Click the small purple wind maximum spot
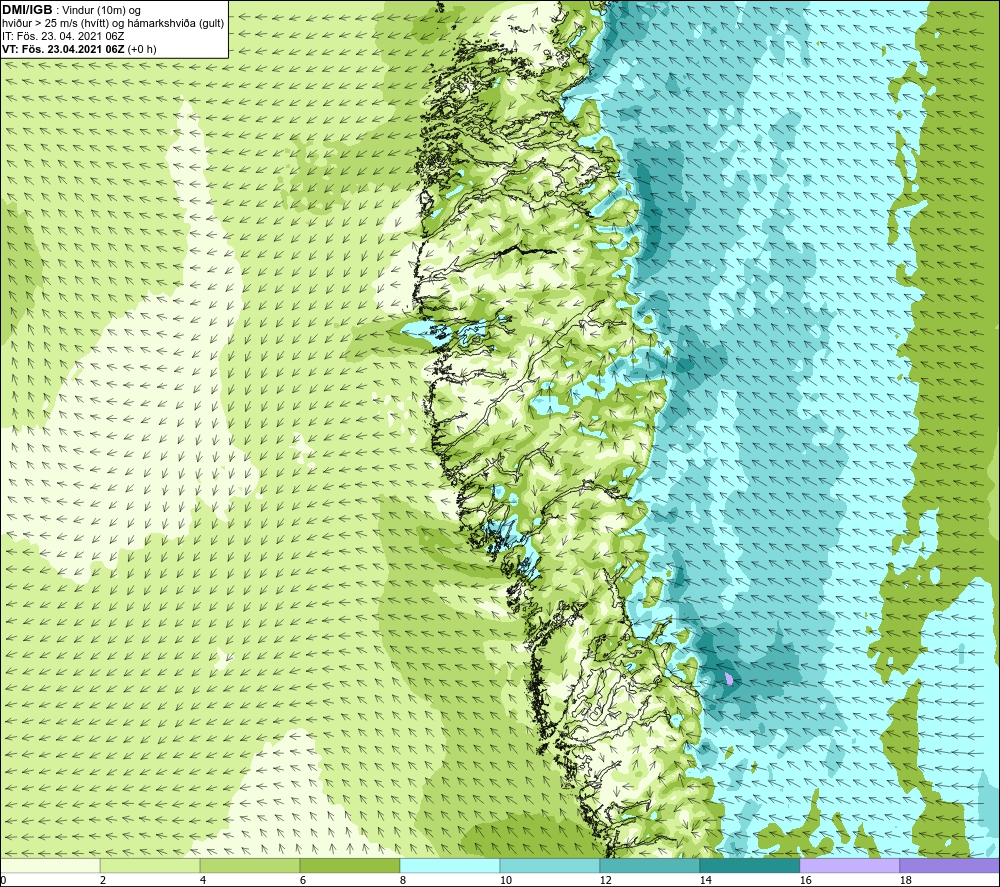The height and width of the screenshot is (887, 1000). click(729, 679)
